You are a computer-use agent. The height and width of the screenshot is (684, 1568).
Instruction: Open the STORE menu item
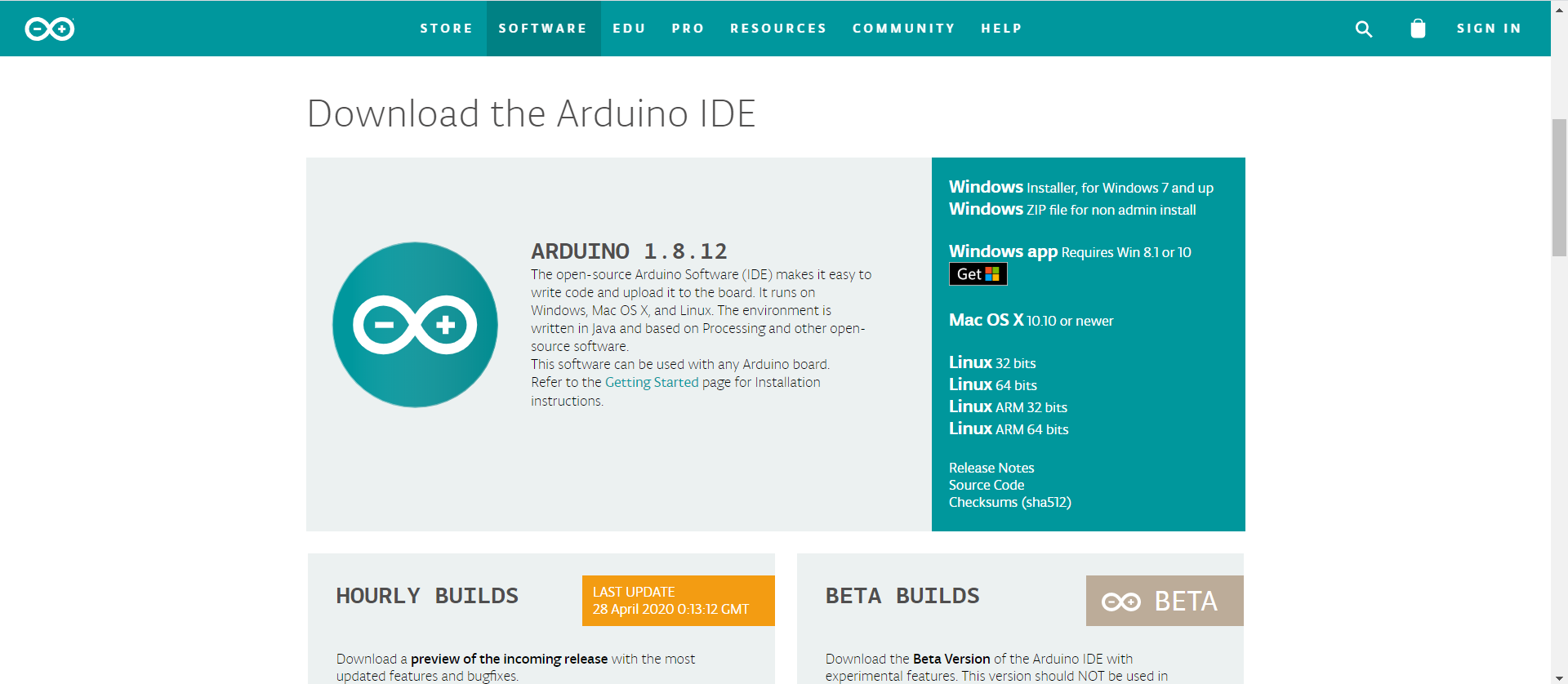[x=447, y=29]
